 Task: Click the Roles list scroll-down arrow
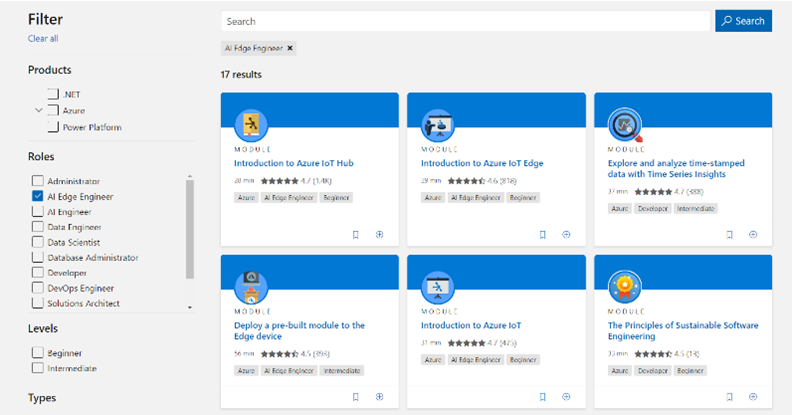point(190,307)
